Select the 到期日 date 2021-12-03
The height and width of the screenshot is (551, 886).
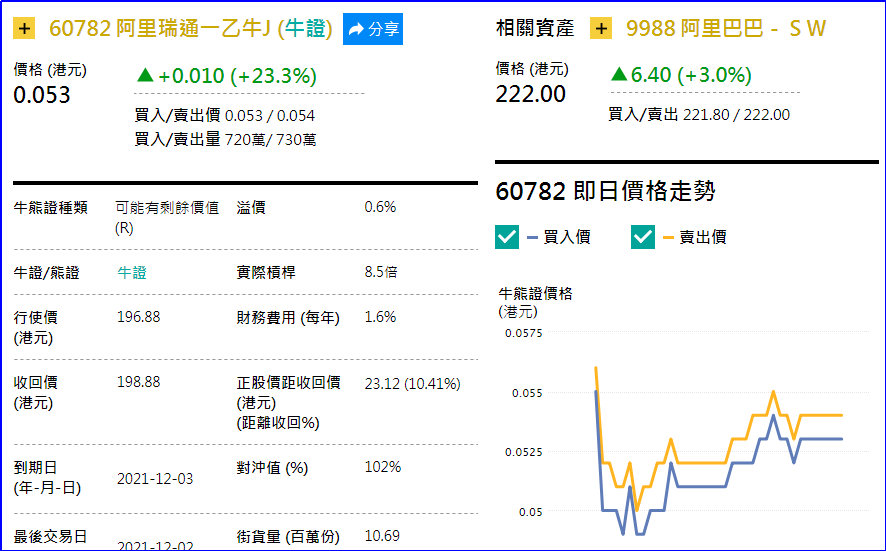coord(155,479)
